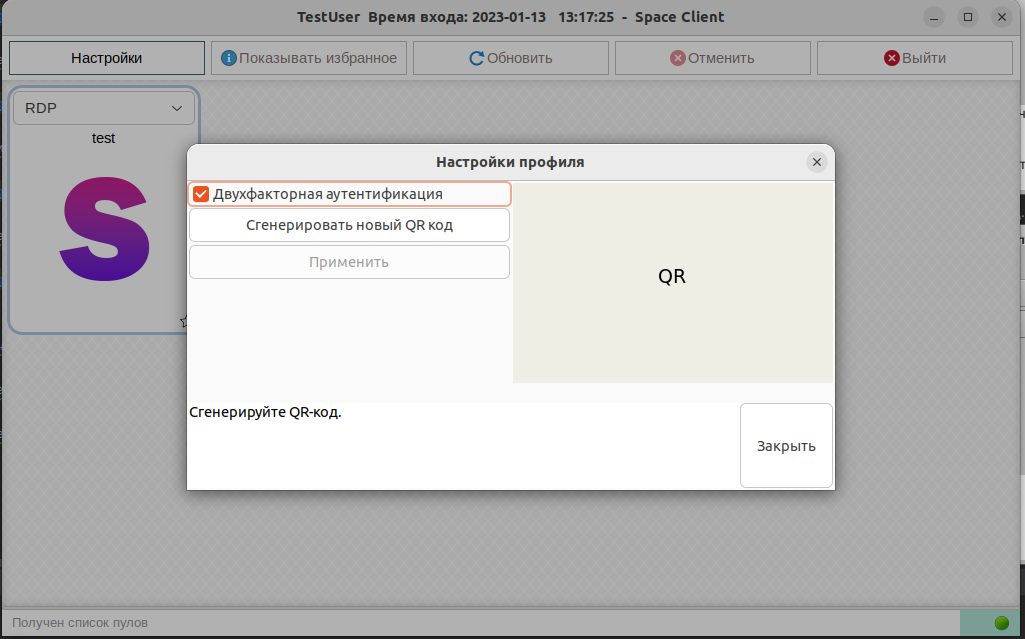Click the info icon on Показывать избранное
The image size is (1025, 639).
(228, 58)
